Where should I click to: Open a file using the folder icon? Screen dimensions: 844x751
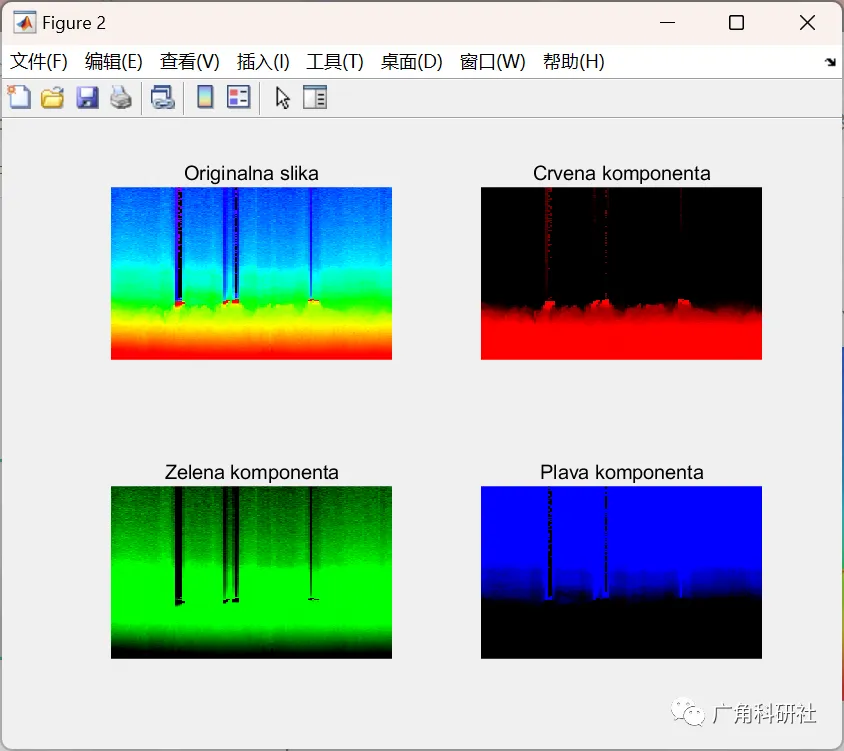click(x=52, y=97)
